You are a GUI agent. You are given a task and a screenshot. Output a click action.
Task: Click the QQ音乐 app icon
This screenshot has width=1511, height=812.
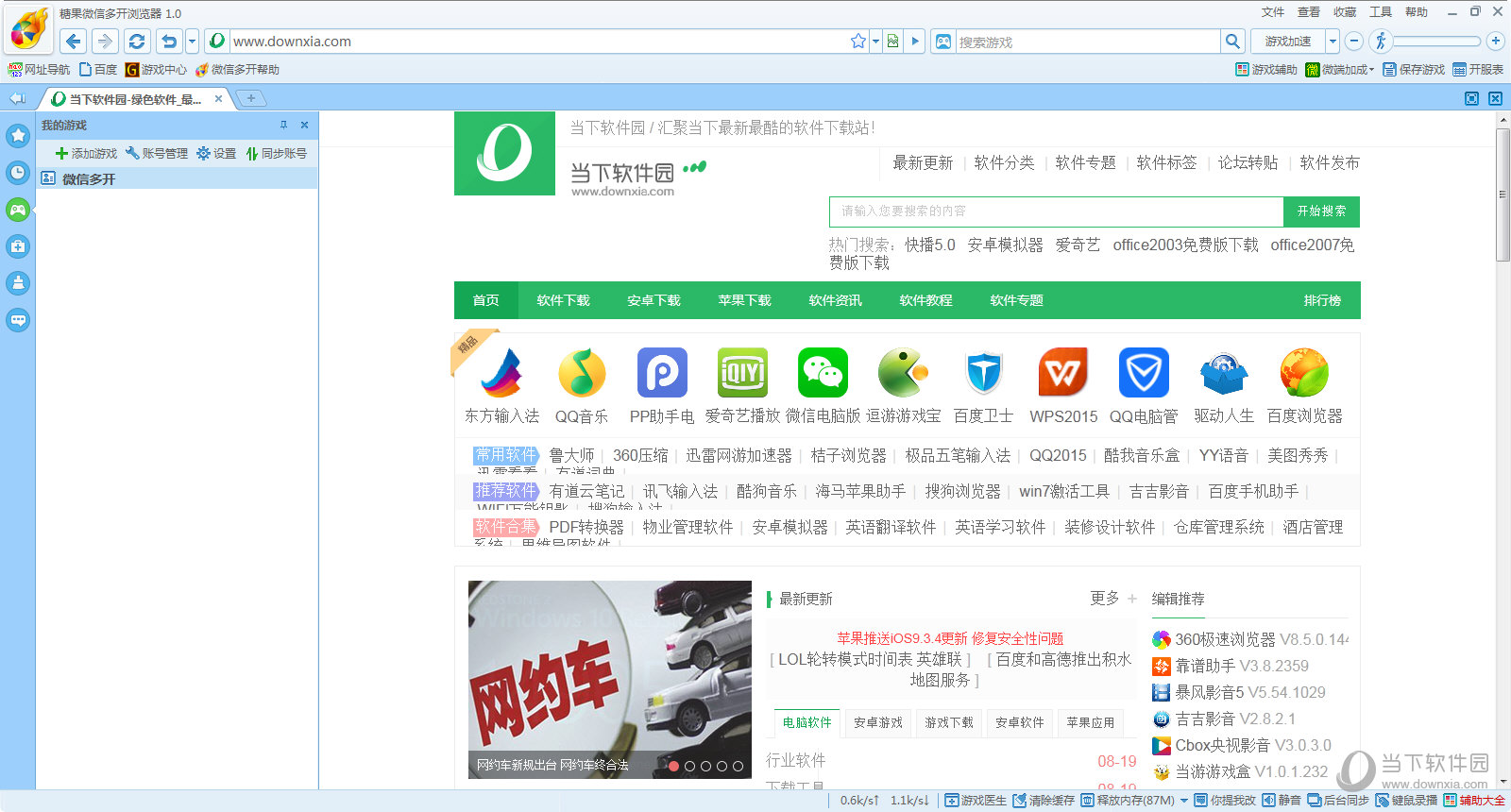click(x=582, y=373)
